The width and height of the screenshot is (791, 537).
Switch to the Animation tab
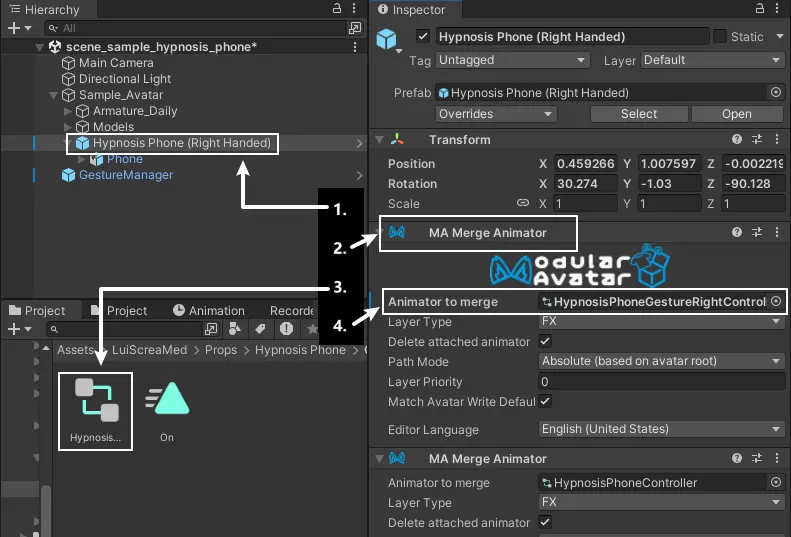(209, 311)
